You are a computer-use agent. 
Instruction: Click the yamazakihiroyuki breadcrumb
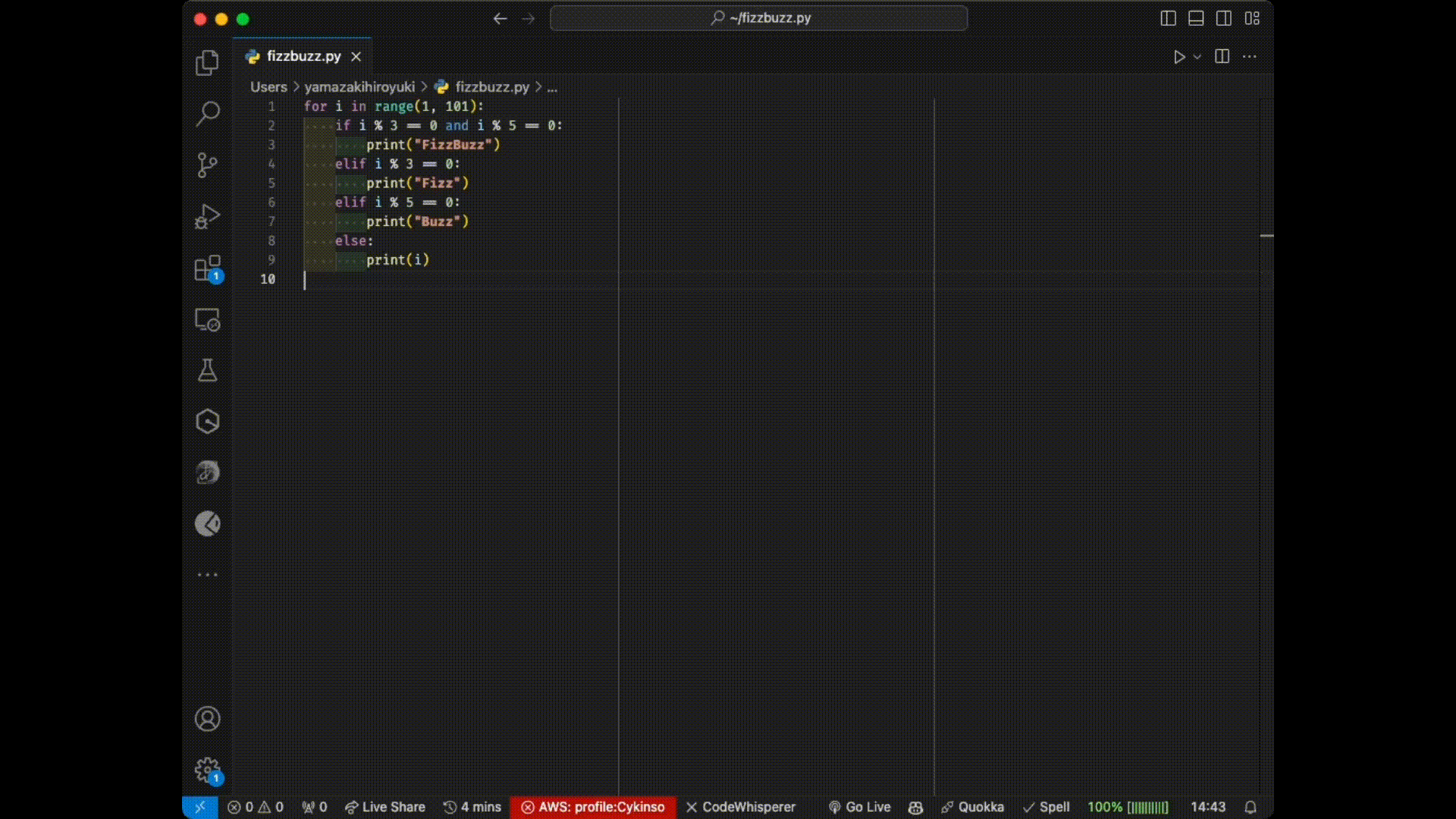tap(359, 87)
